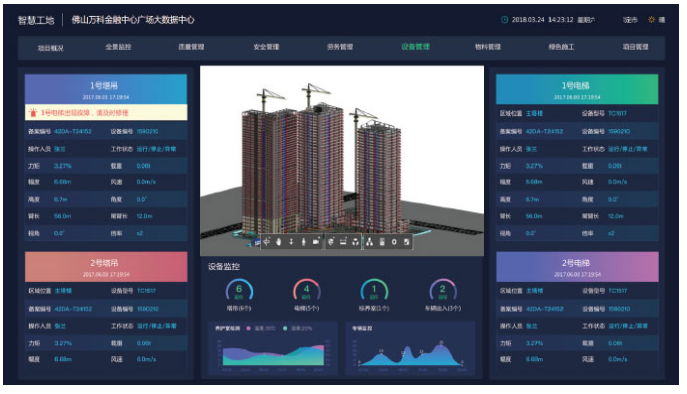Select the pan hand tool in viewer
The image size is (687, 394).
coord(279,242)
